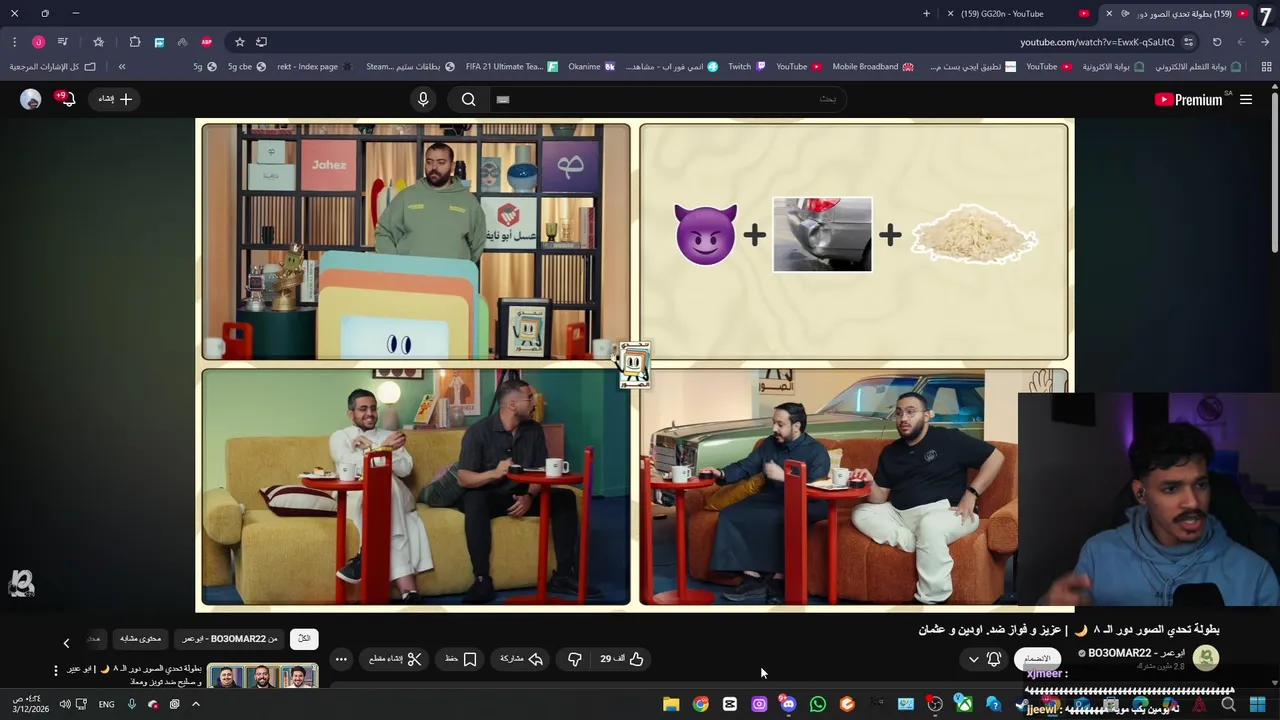Click the YouTube search magnifier button
Image resolution: width=1280 pixels, height=720 pixels.
pyautogui.click(x=469, y=99)
